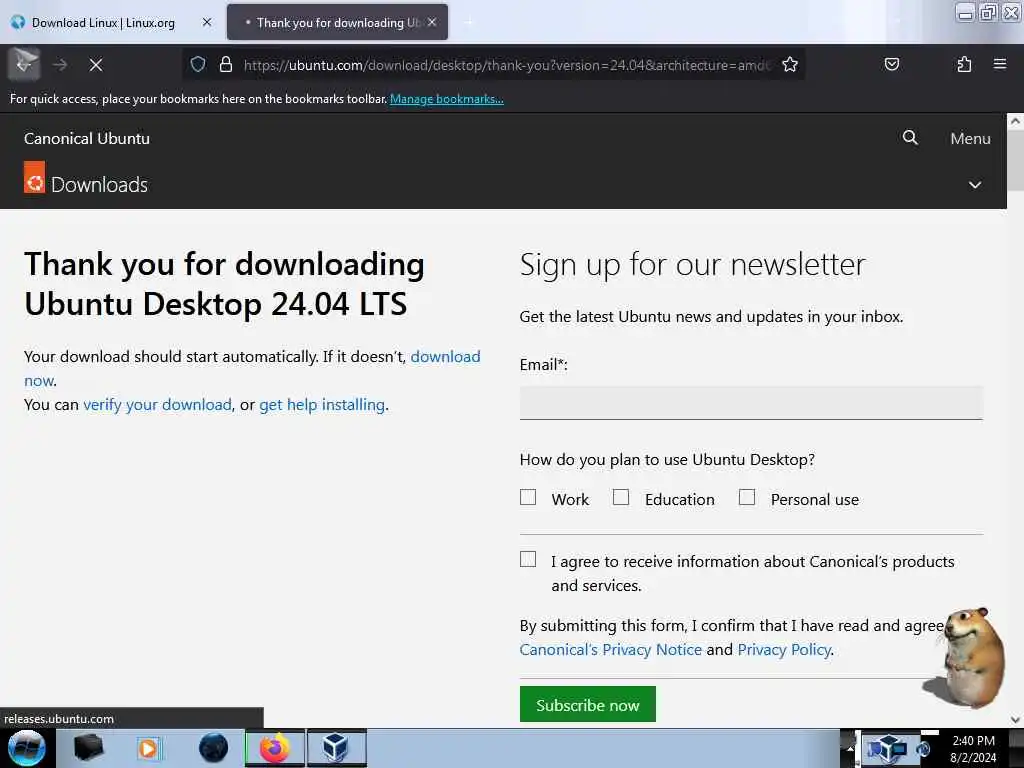This screenshot has height=768, width=1024.
Task: Click the URL address bar
Action: [507, 65]
